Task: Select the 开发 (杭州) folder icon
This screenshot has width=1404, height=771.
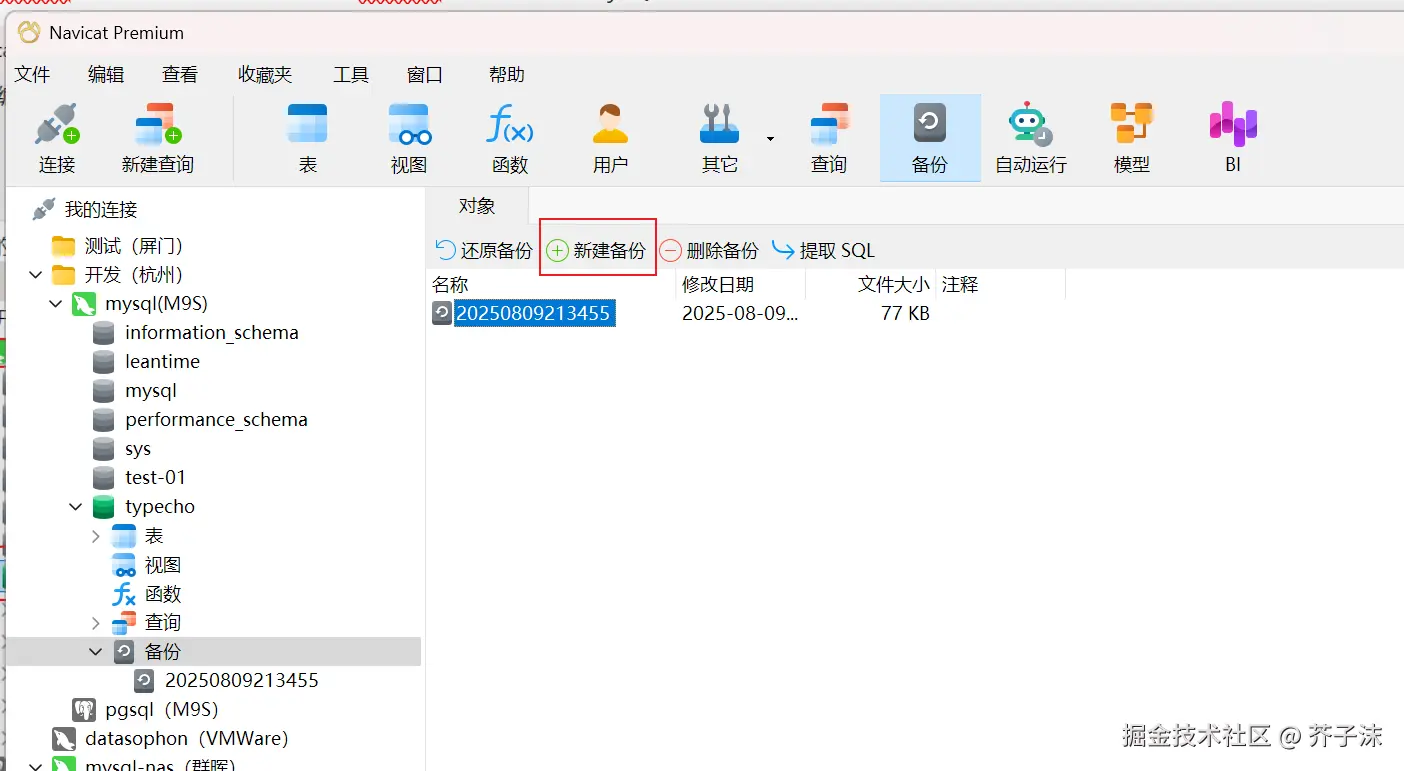Action: point(64,275)
